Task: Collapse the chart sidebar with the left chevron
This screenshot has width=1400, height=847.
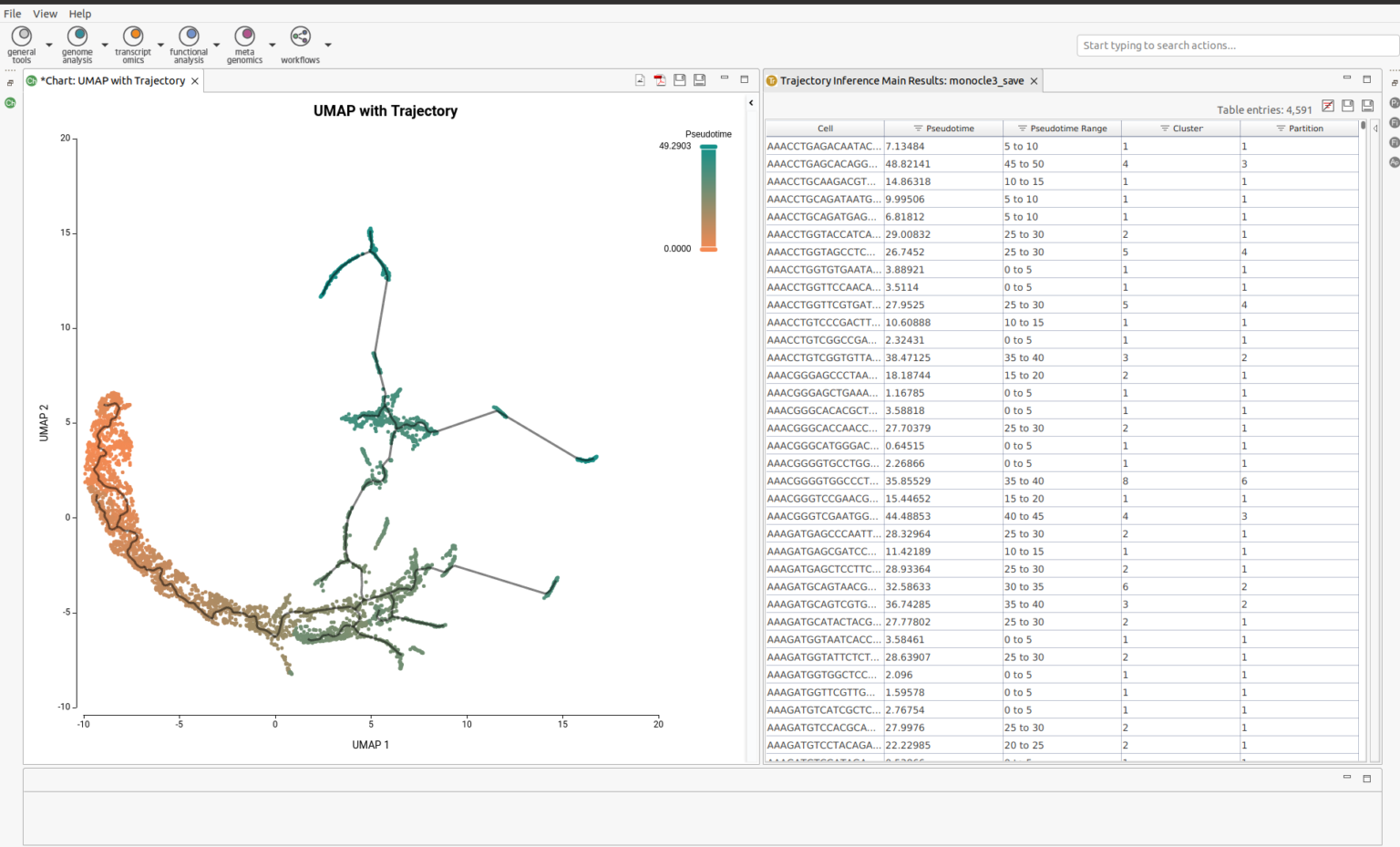Action: (x=750, y=103)
